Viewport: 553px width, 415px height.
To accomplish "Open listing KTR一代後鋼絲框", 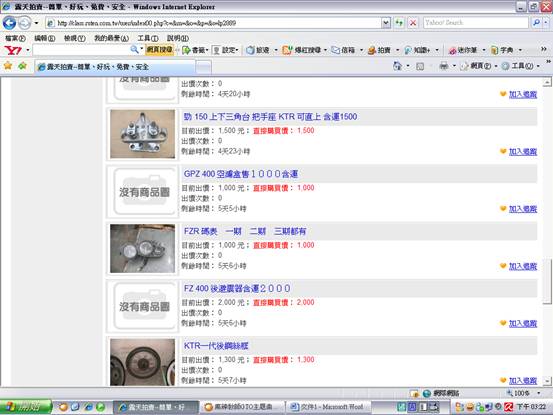I will [216, 346].
